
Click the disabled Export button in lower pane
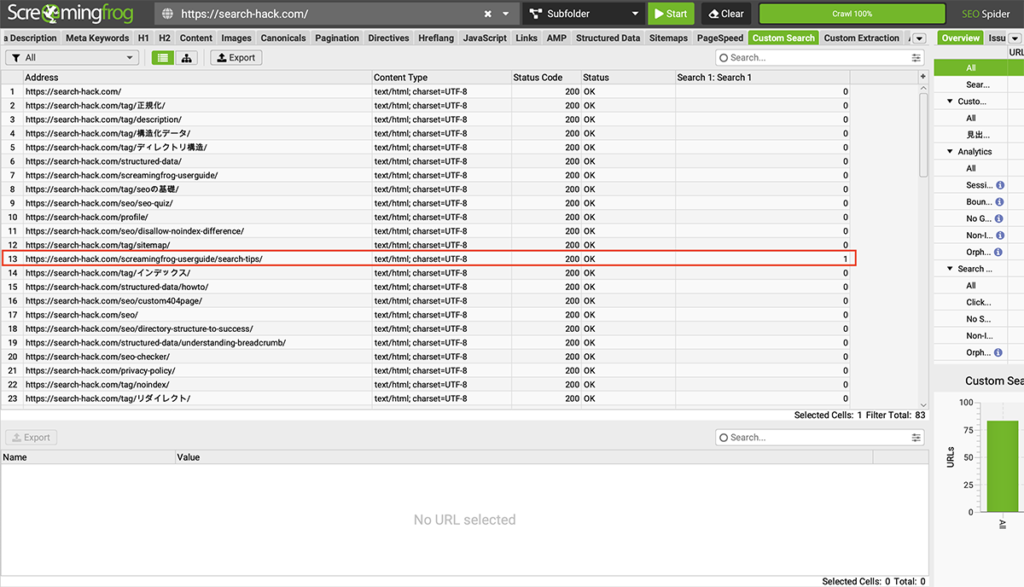point(31,437)
